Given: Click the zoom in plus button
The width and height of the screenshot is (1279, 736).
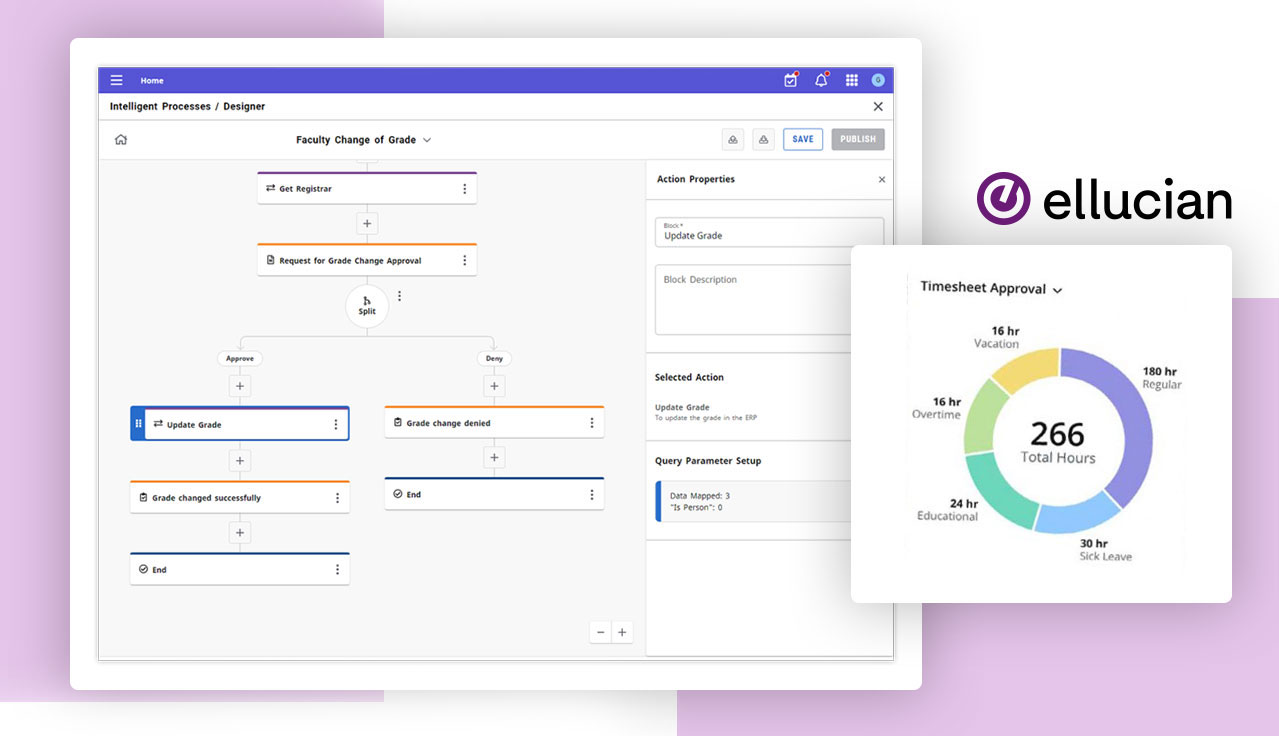Looking at the screenshot, I should pos(622,632).
